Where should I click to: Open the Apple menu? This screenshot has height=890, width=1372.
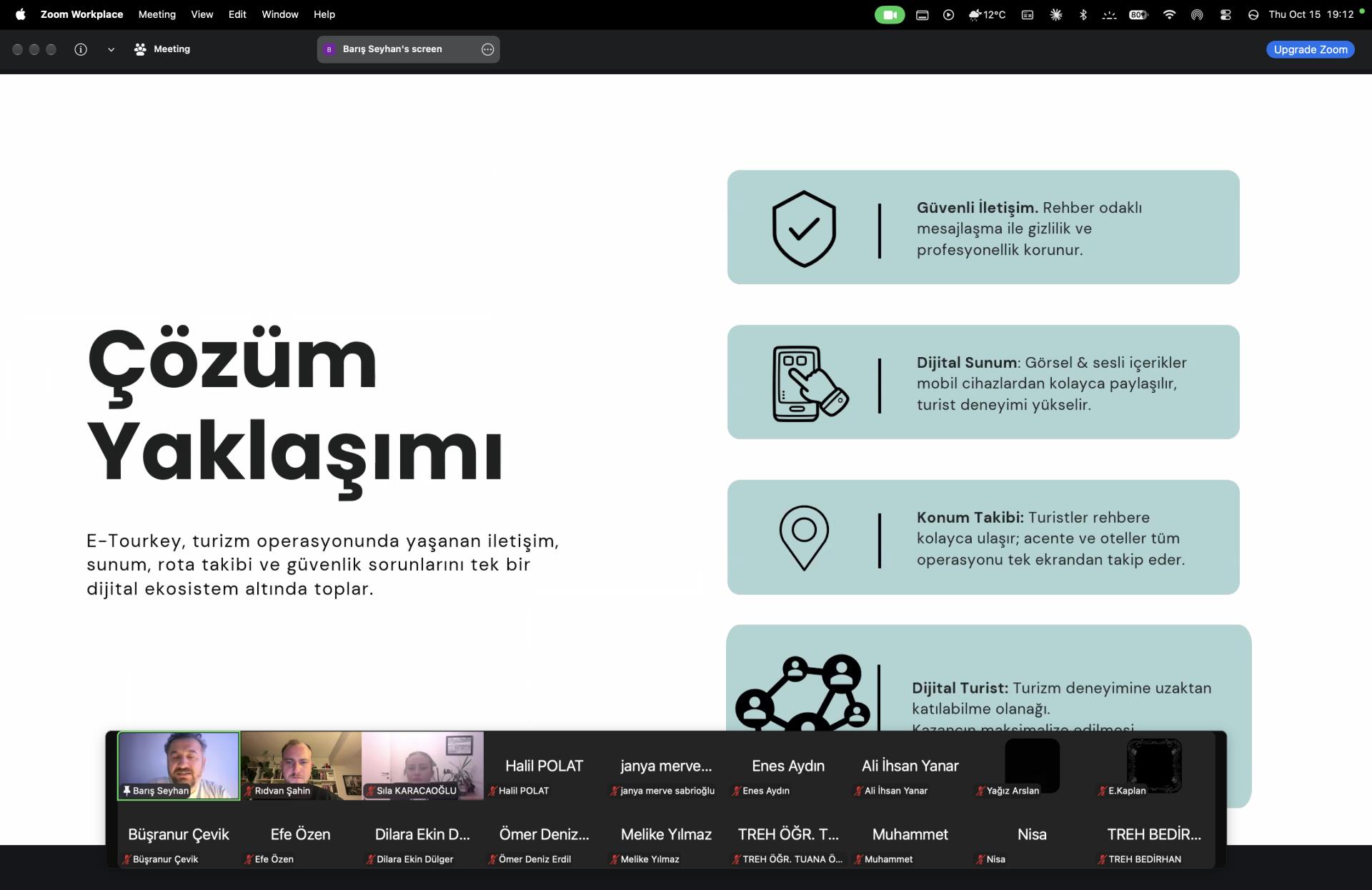tap(21, 14)
